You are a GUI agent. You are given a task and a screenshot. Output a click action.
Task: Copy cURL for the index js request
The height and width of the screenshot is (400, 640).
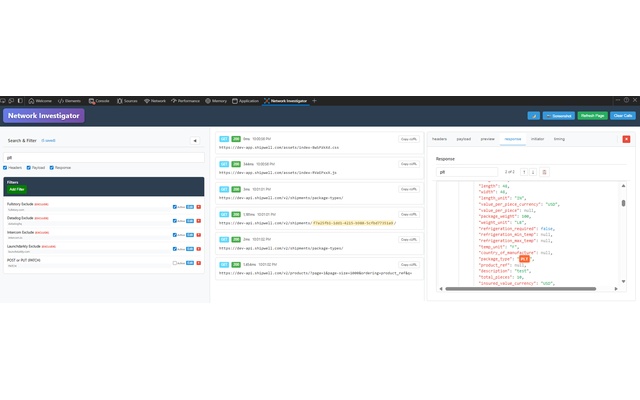click(409, 164)
